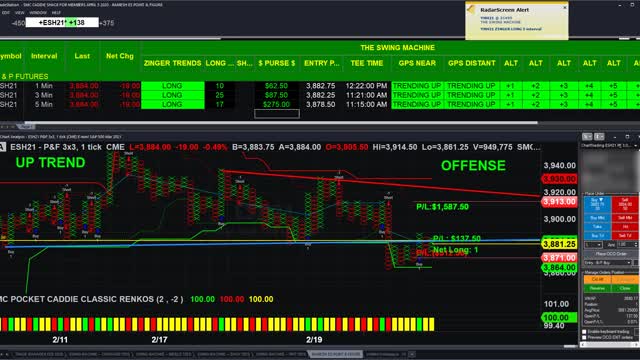Click the GPS NEAR column header

(x=417, y=63)
